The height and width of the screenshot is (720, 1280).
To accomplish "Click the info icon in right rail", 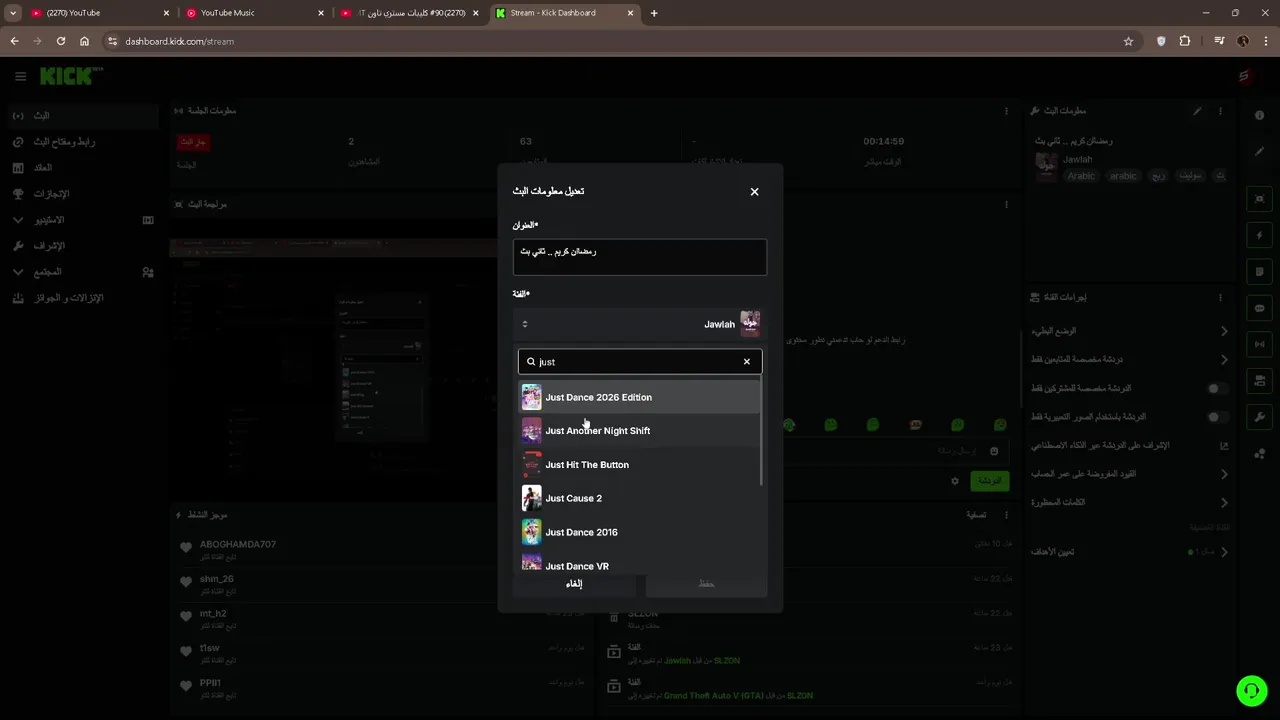I will [1259, 116].
